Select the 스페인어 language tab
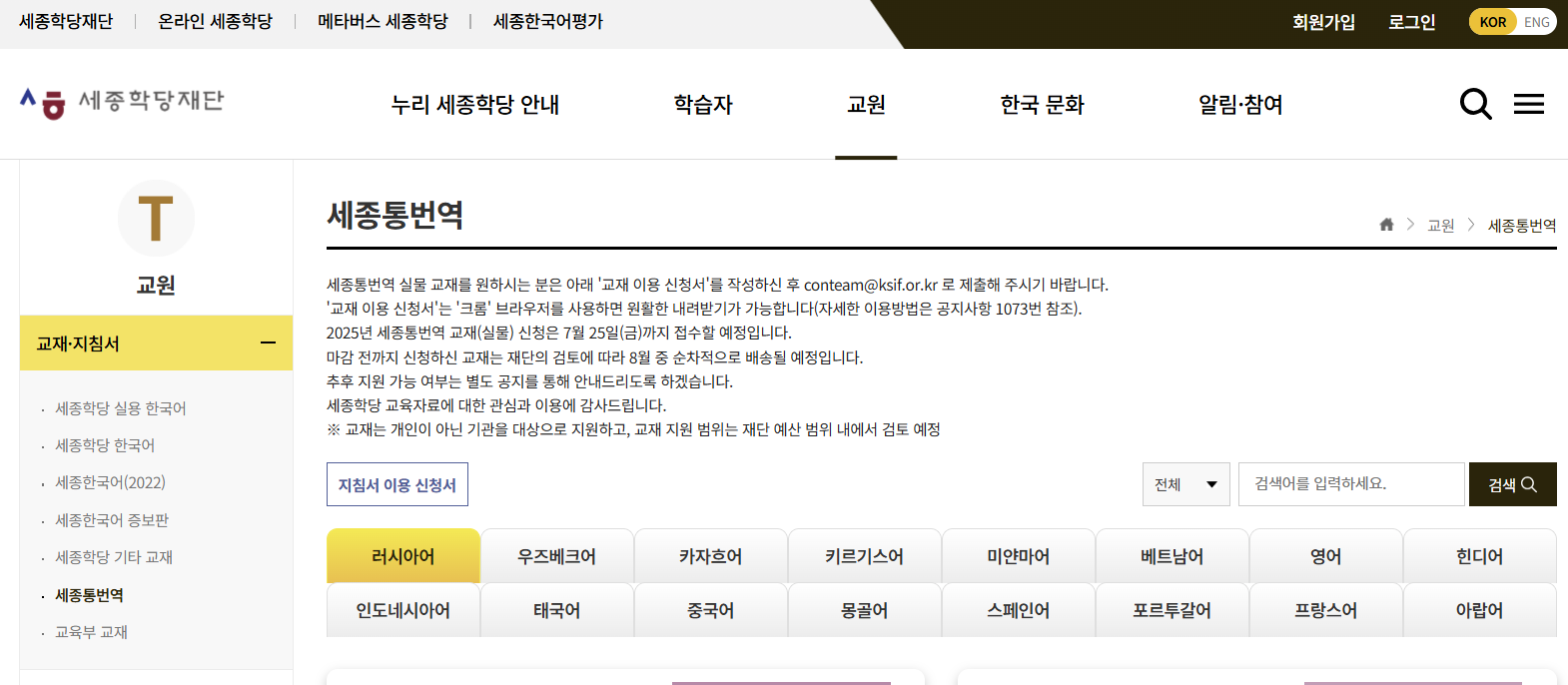1568x685 pixels. pyautogui.click(x=1019, y=610)
